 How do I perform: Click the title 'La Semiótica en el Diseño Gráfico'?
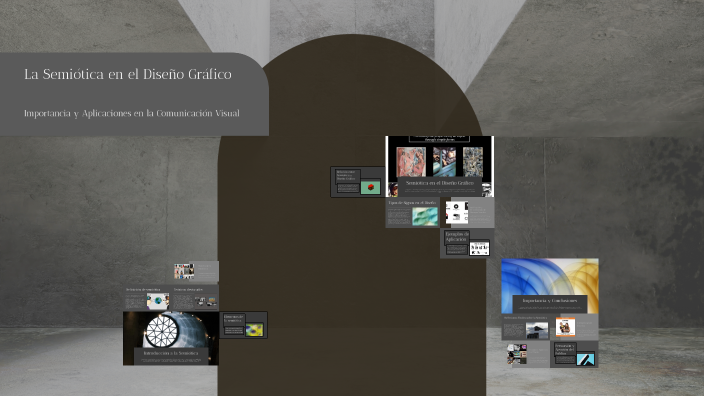point(128,74)
